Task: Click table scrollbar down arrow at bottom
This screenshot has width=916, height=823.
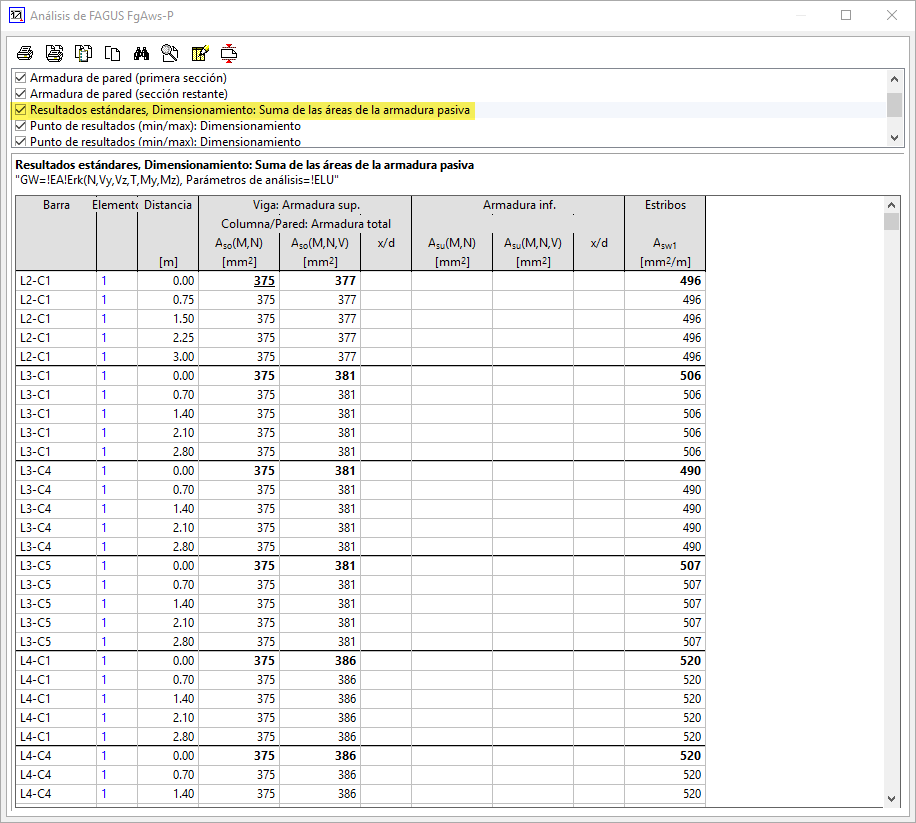Action: (891, 797)
